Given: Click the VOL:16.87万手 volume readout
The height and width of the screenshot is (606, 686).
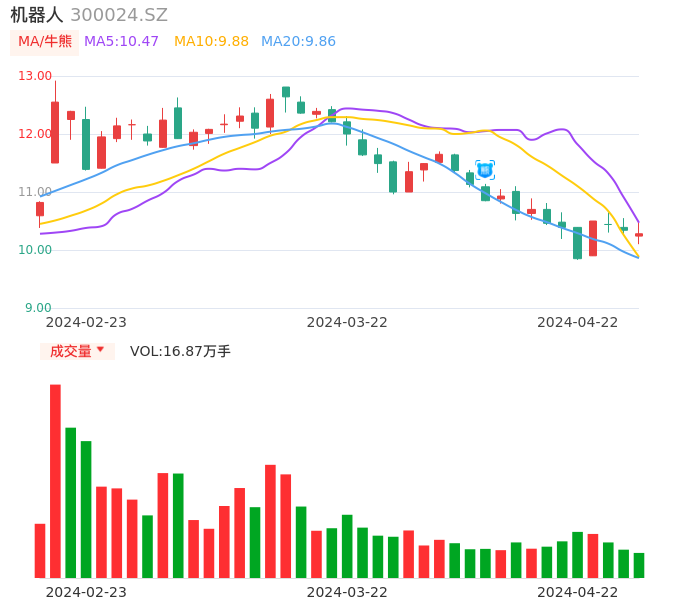Looking at the screenshot, I should (x=180, y=351).
